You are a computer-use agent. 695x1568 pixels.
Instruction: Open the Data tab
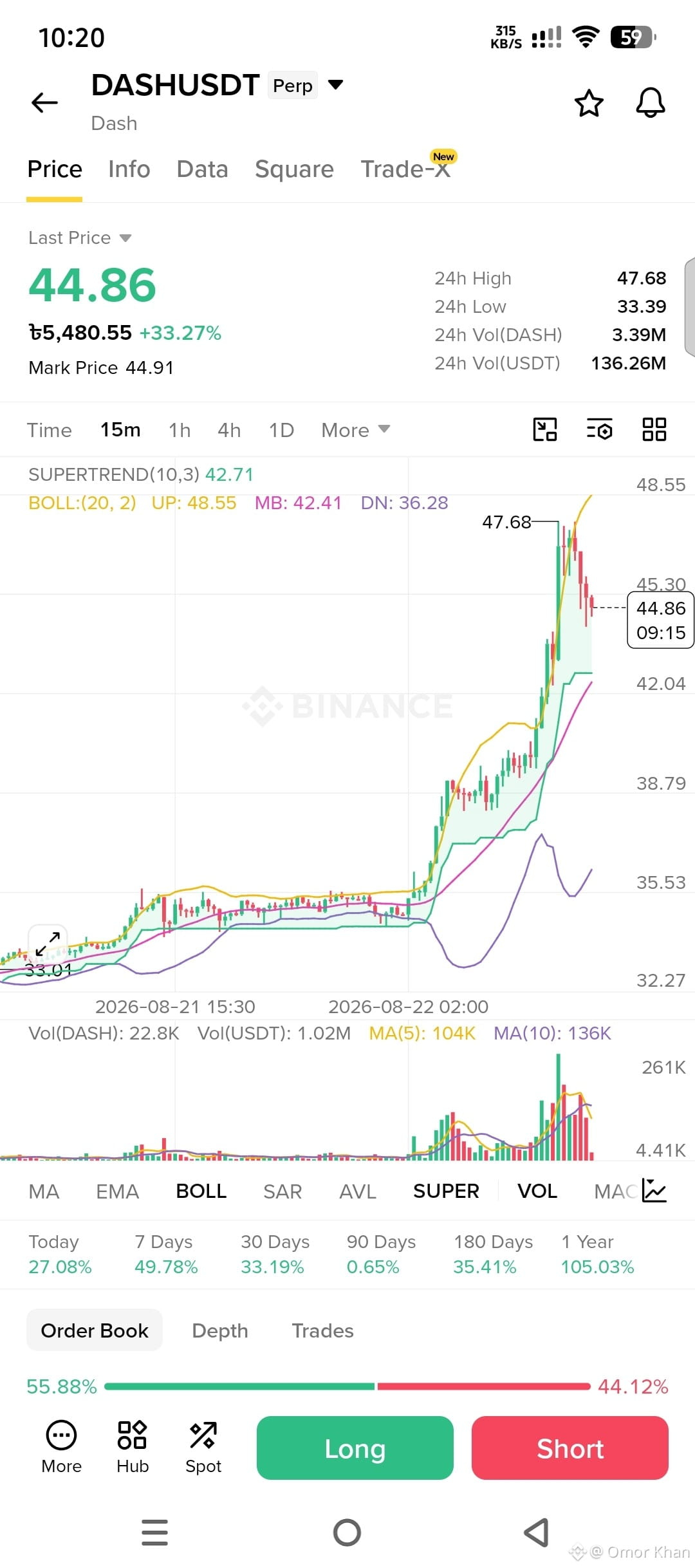203,169
